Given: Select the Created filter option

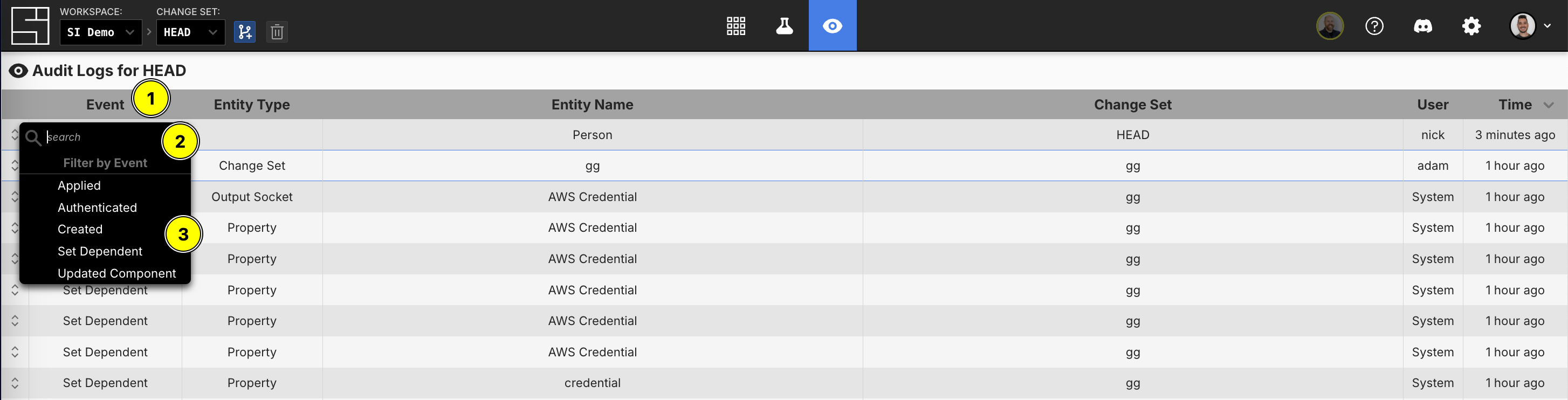Looking at the screenshot, I should pyautogui.click(x=80, y=230).
